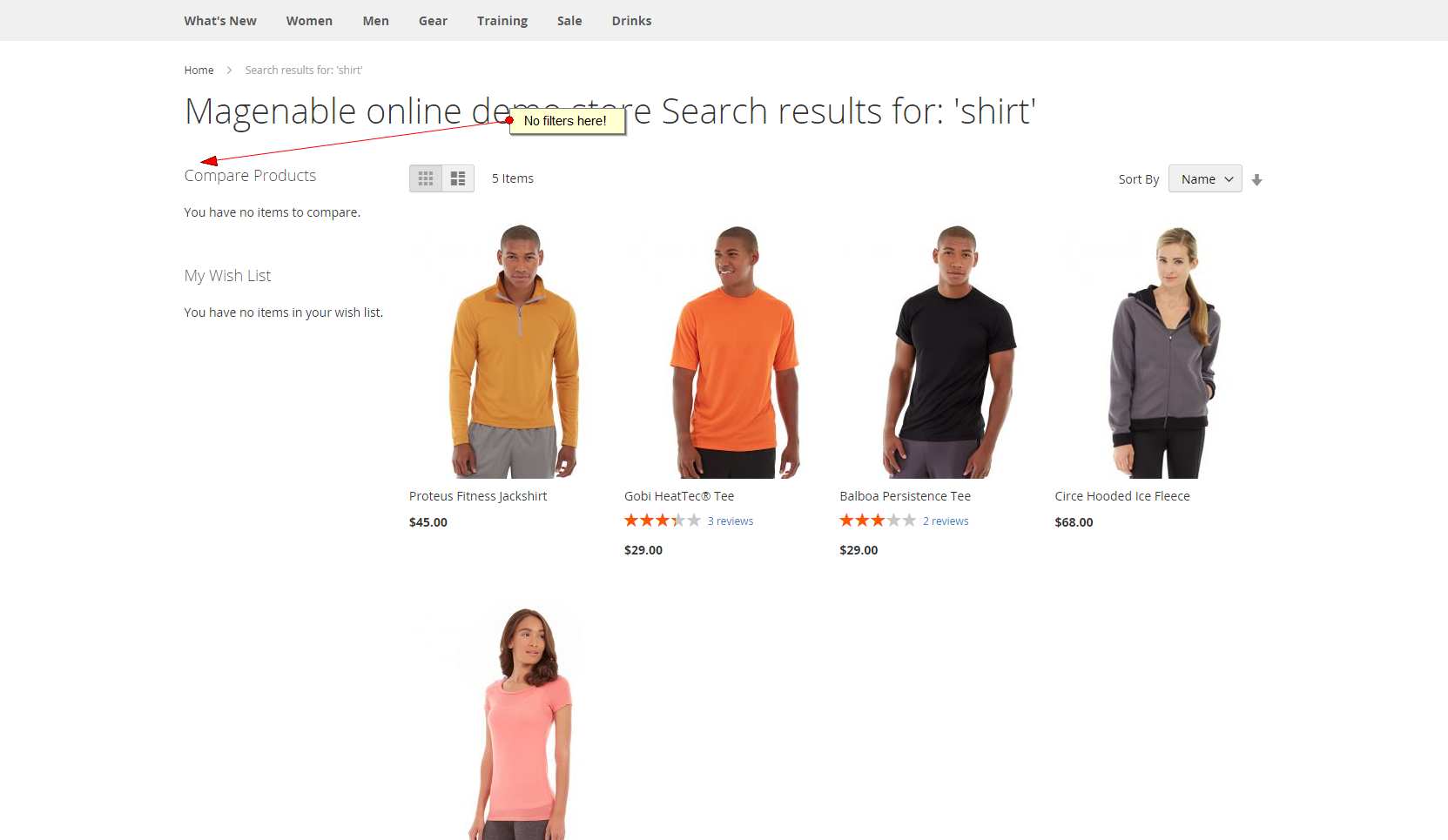Open Balboa Persistence Tee product link

click(x=905, y=496)
